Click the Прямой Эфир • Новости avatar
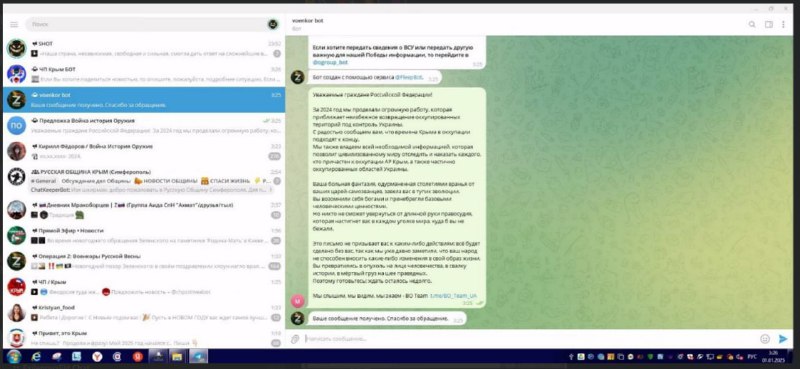The width and height of the screenshot is (800, 369). click(x=16, y=235)
